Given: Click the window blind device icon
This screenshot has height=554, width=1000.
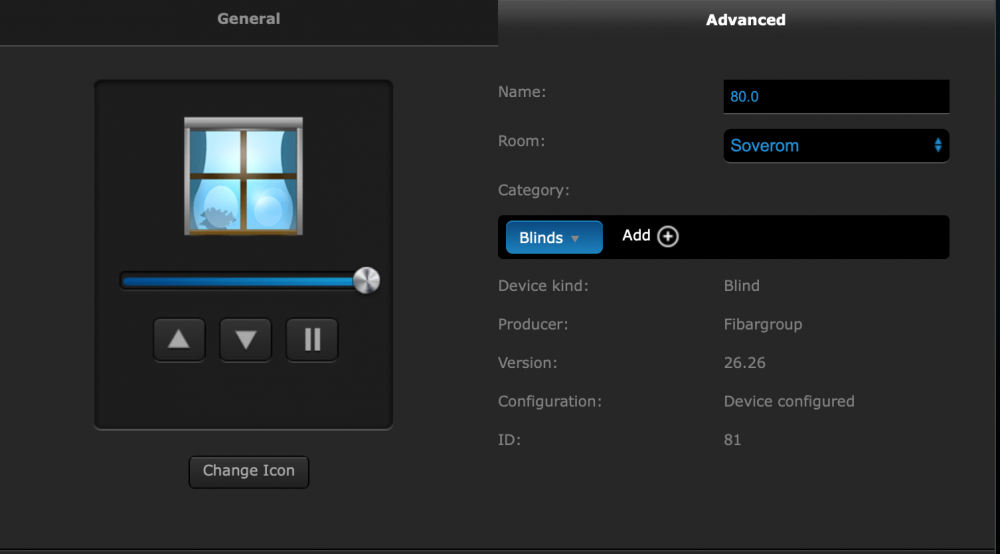Looking at the screenshot, I should click(x=243, y=177).
